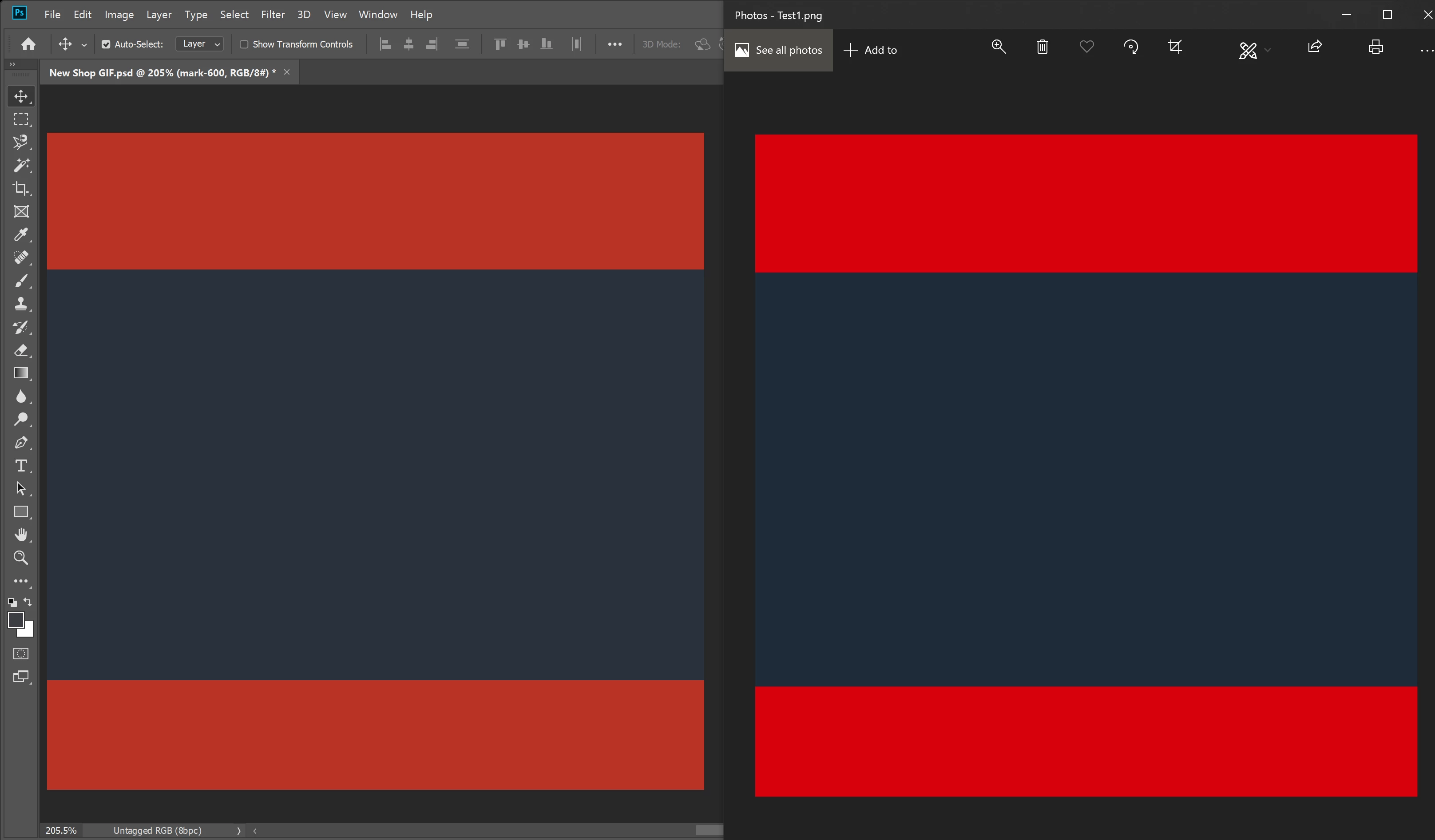This screenshot has height=840, width=1435.
Task: Add photo to favorites with heart icon
Action: pos(1086,47)
